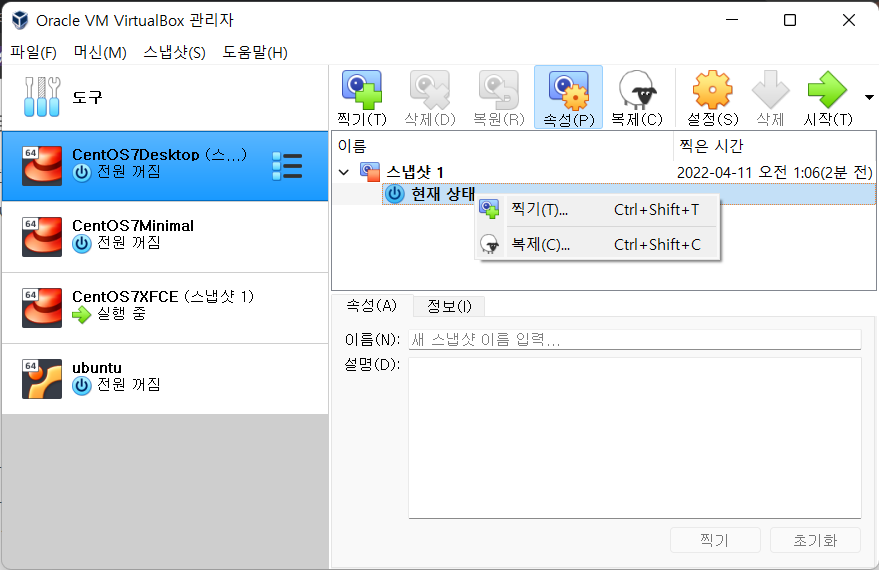879x570 pixels.
Task: Click the grayed-out 삭제 down-arrow toolbar icon
Action: [x=770, y=90]
